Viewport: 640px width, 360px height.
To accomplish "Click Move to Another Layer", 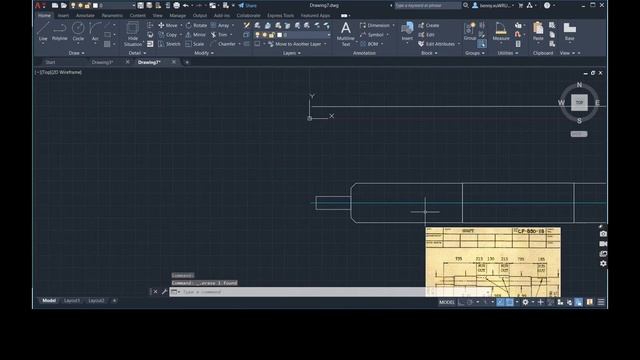I will (x=294, y=44).
